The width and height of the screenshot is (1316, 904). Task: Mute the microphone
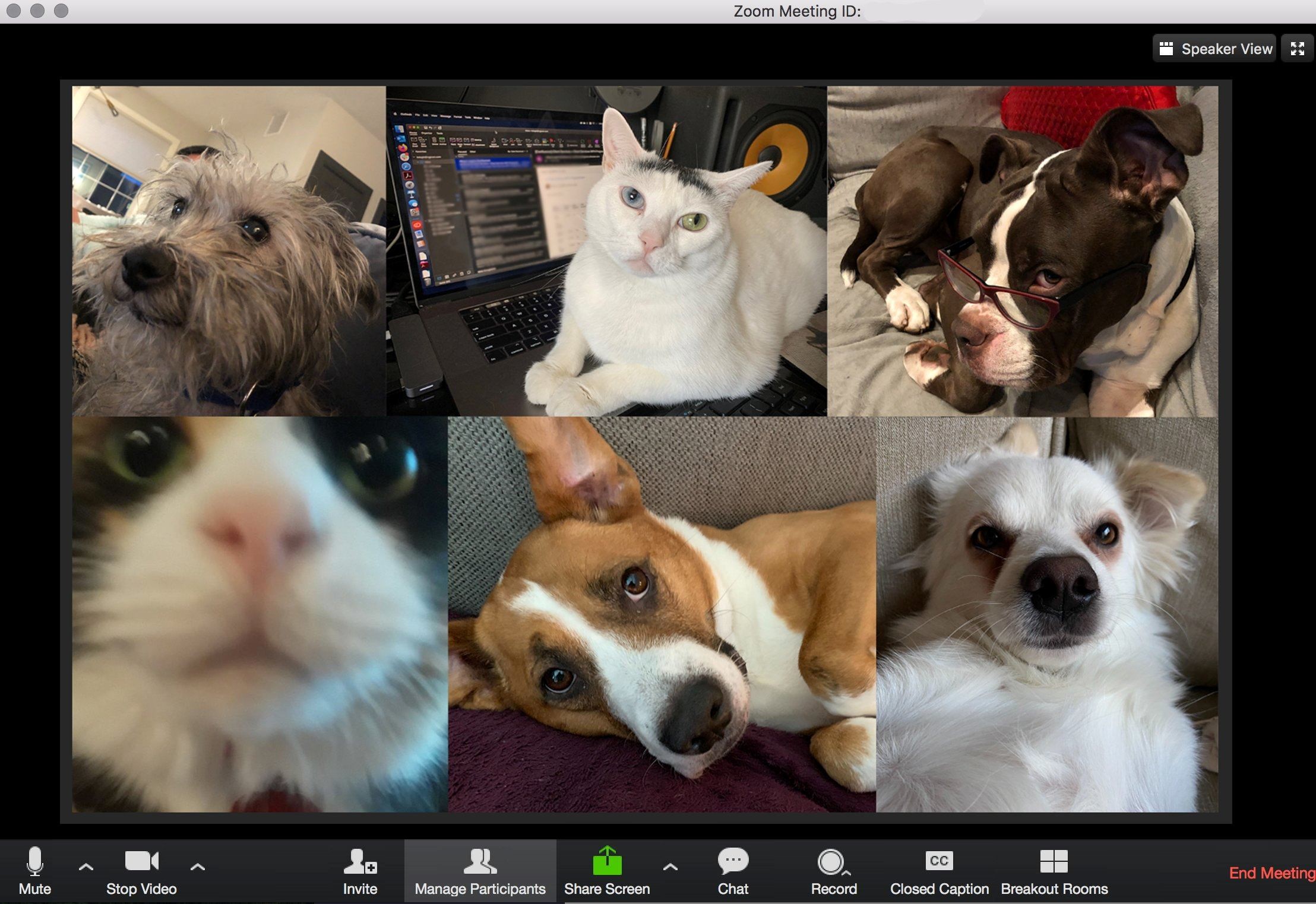35,871
